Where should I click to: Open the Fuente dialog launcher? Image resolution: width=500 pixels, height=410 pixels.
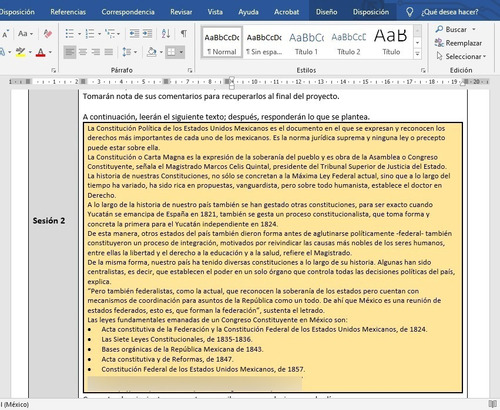click(x=53, y=70)
